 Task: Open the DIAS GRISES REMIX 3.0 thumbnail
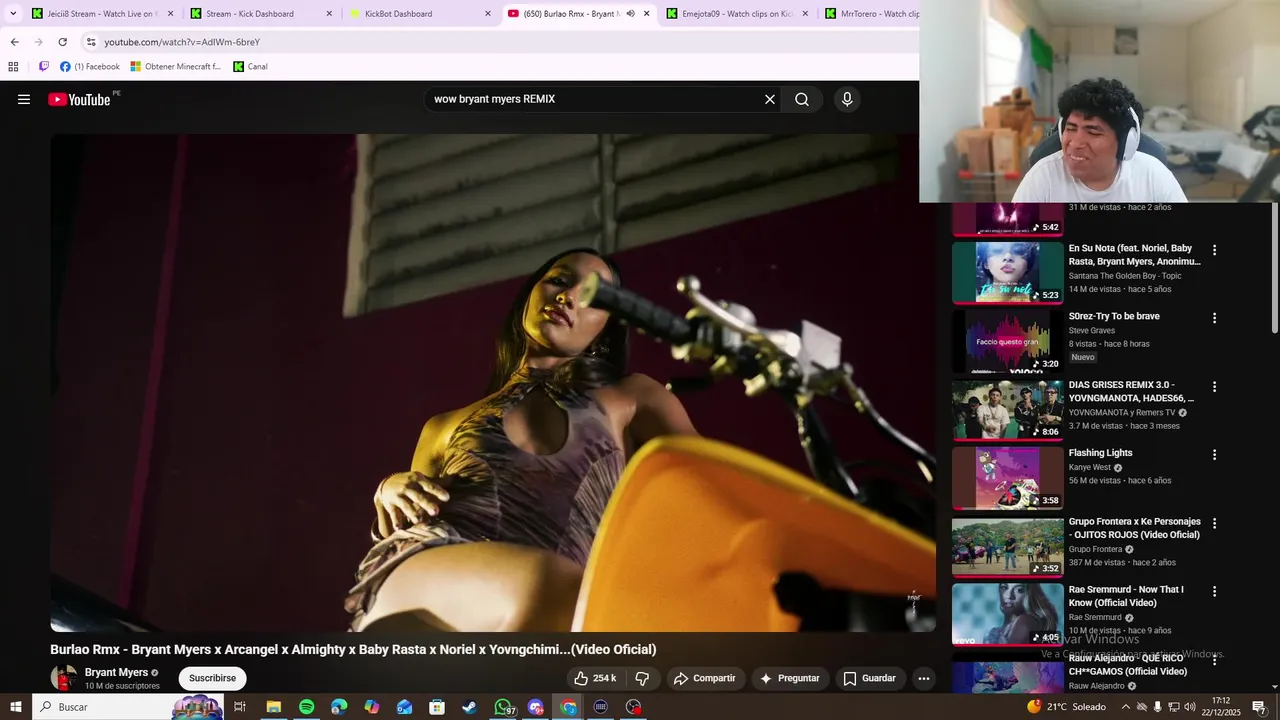pos(1007,410)
